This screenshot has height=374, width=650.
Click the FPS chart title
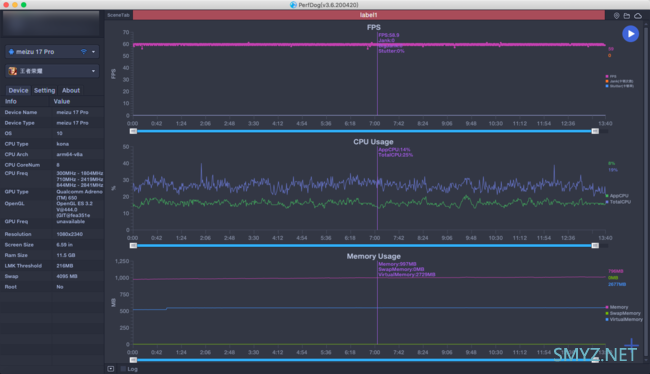coord(374,27)
